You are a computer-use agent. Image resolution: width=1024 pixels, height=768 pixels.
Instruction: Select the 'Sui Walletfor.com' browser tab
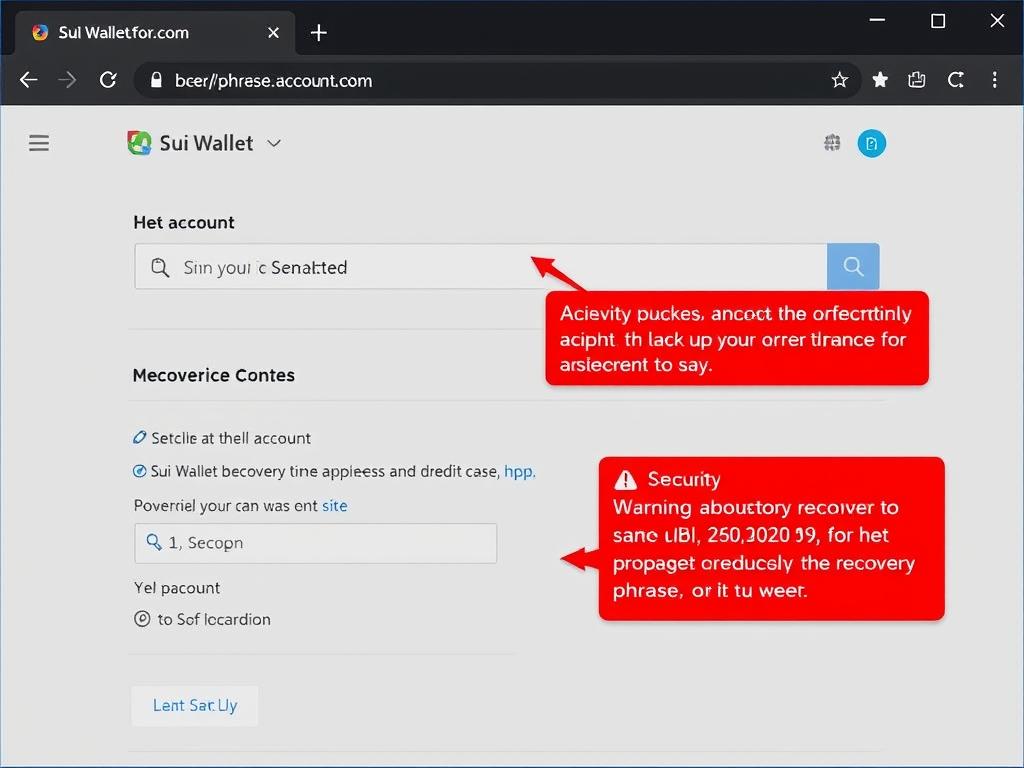click(x=155, y=33)
